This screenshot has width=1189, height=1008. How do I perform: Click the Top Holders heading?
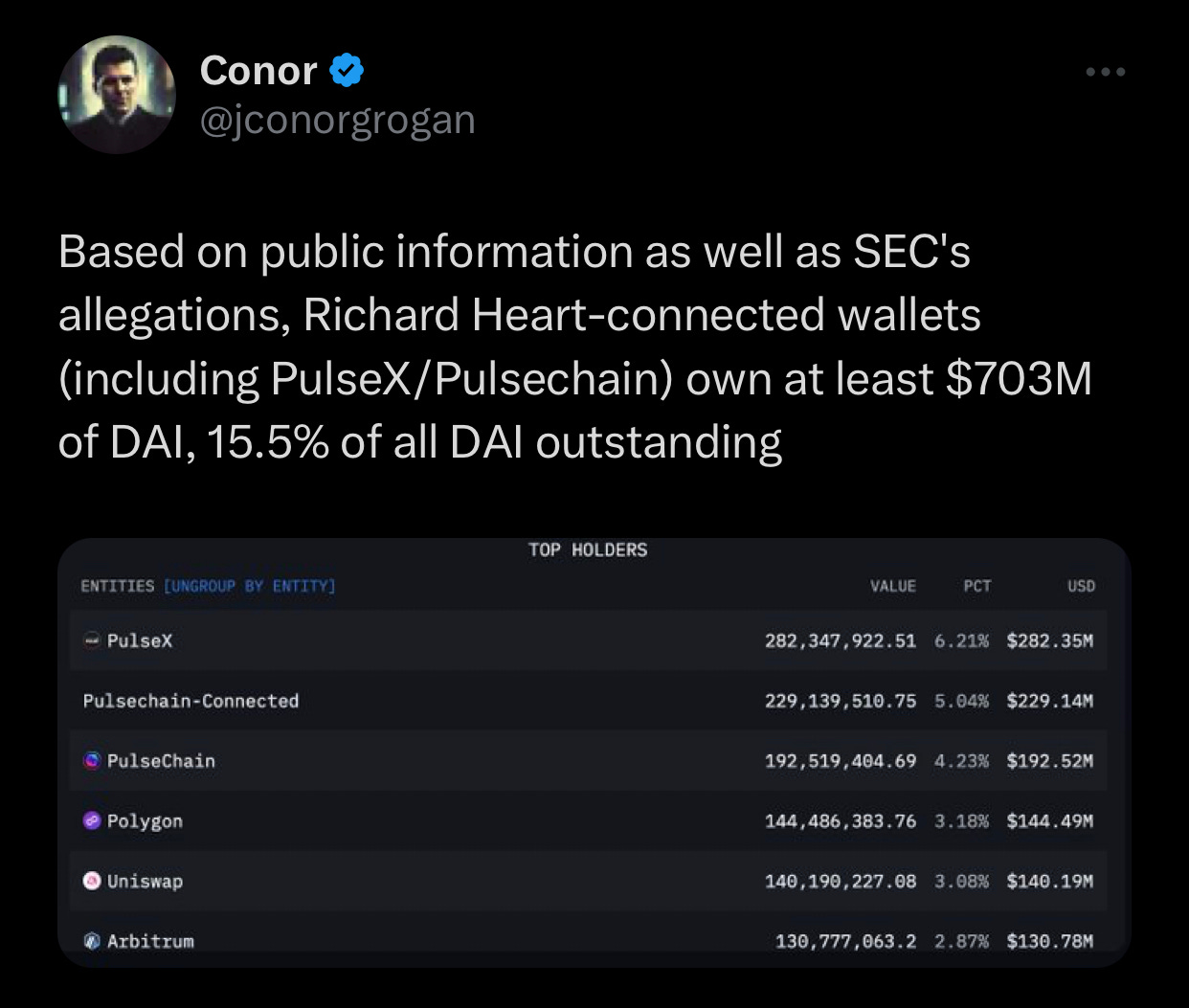(x=588, y=550)
